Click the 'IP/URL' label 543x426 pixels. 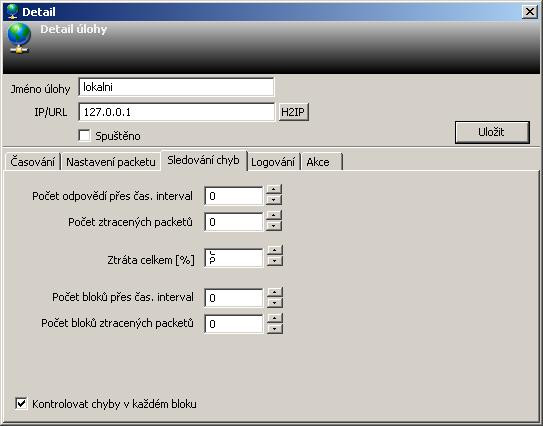(51, 112)
